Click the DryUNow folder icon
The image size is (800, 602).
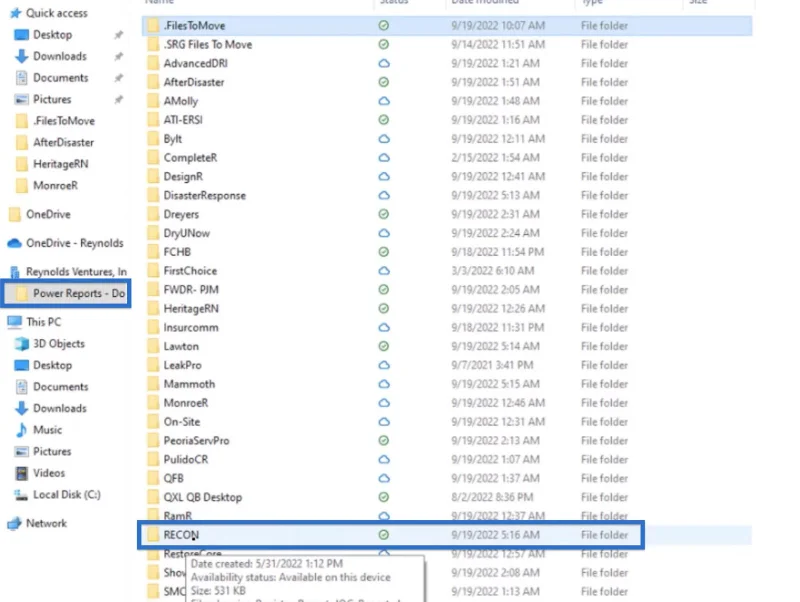tap(153, 233)
